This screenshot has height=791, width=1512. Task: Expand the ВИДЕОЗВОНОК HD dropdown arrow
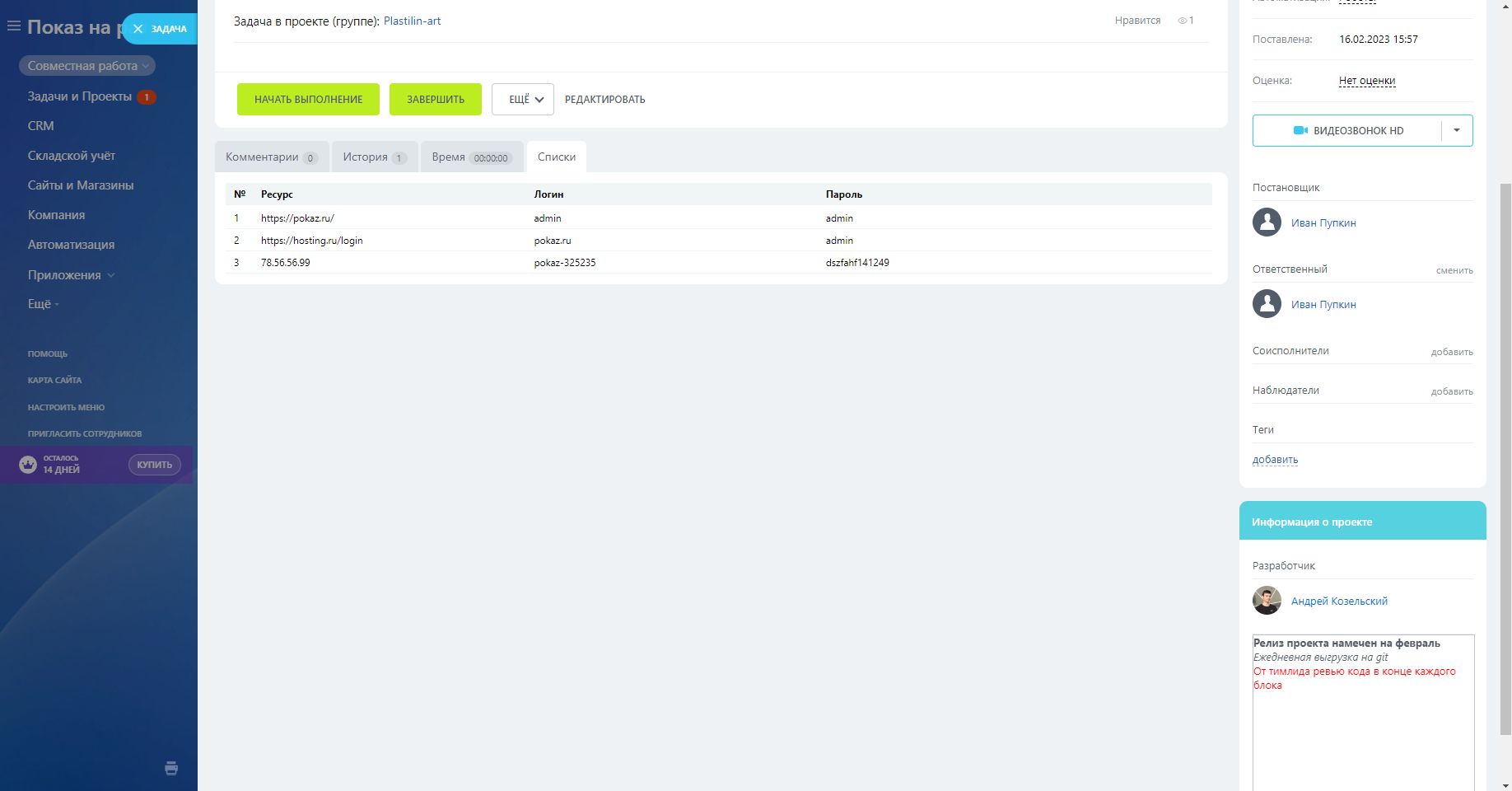pos(1457,130)
